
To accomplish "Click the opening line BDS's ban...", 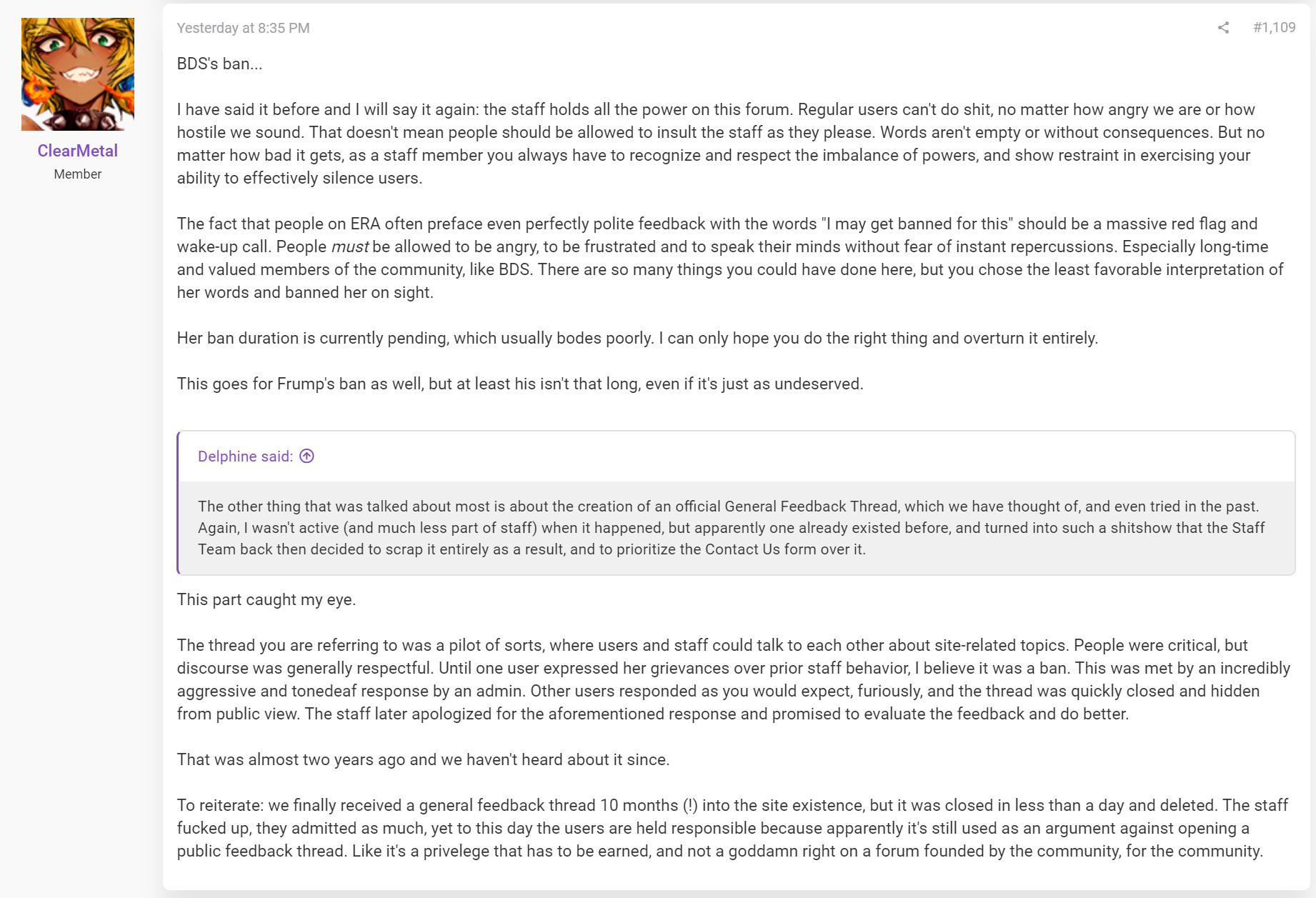I will [x=220, y=64].
